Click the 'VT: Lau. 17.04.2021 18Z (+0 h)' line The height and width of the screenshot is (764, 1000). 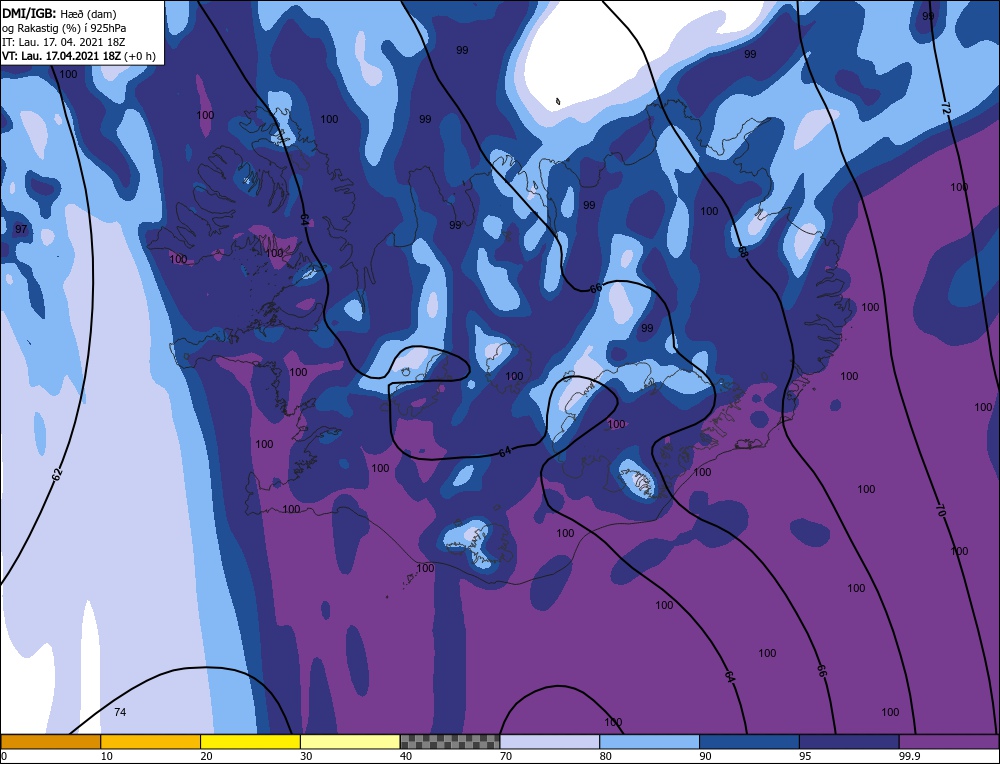[x=78, y=56]
